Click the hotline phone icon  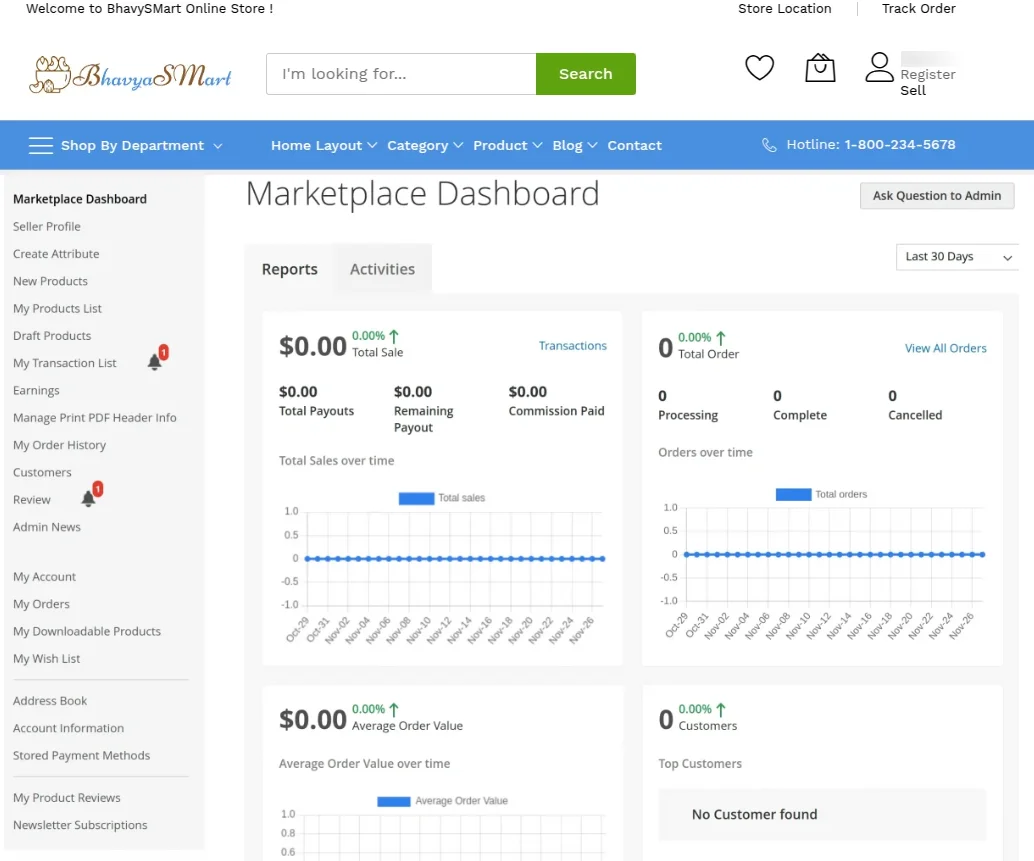[x=768, y=144]
